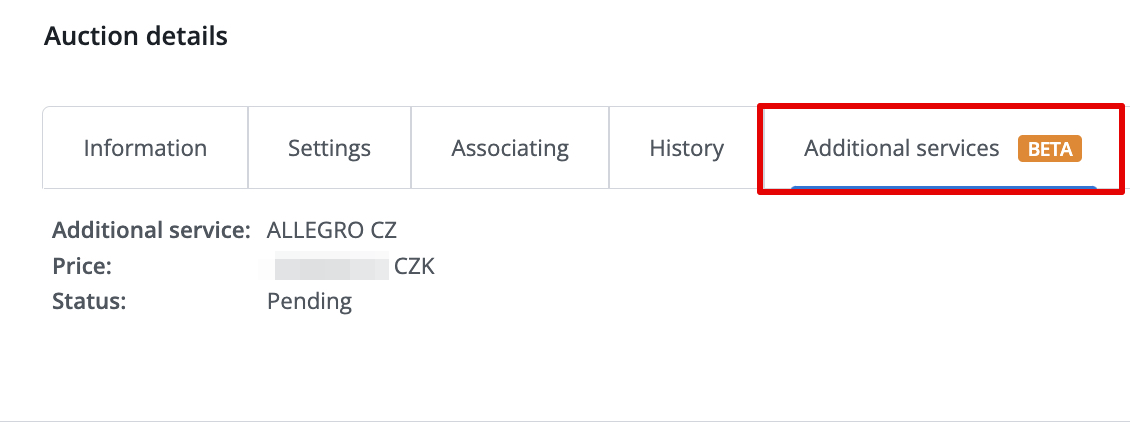
Task: Open the Information tab
Action: click(145, 149)
